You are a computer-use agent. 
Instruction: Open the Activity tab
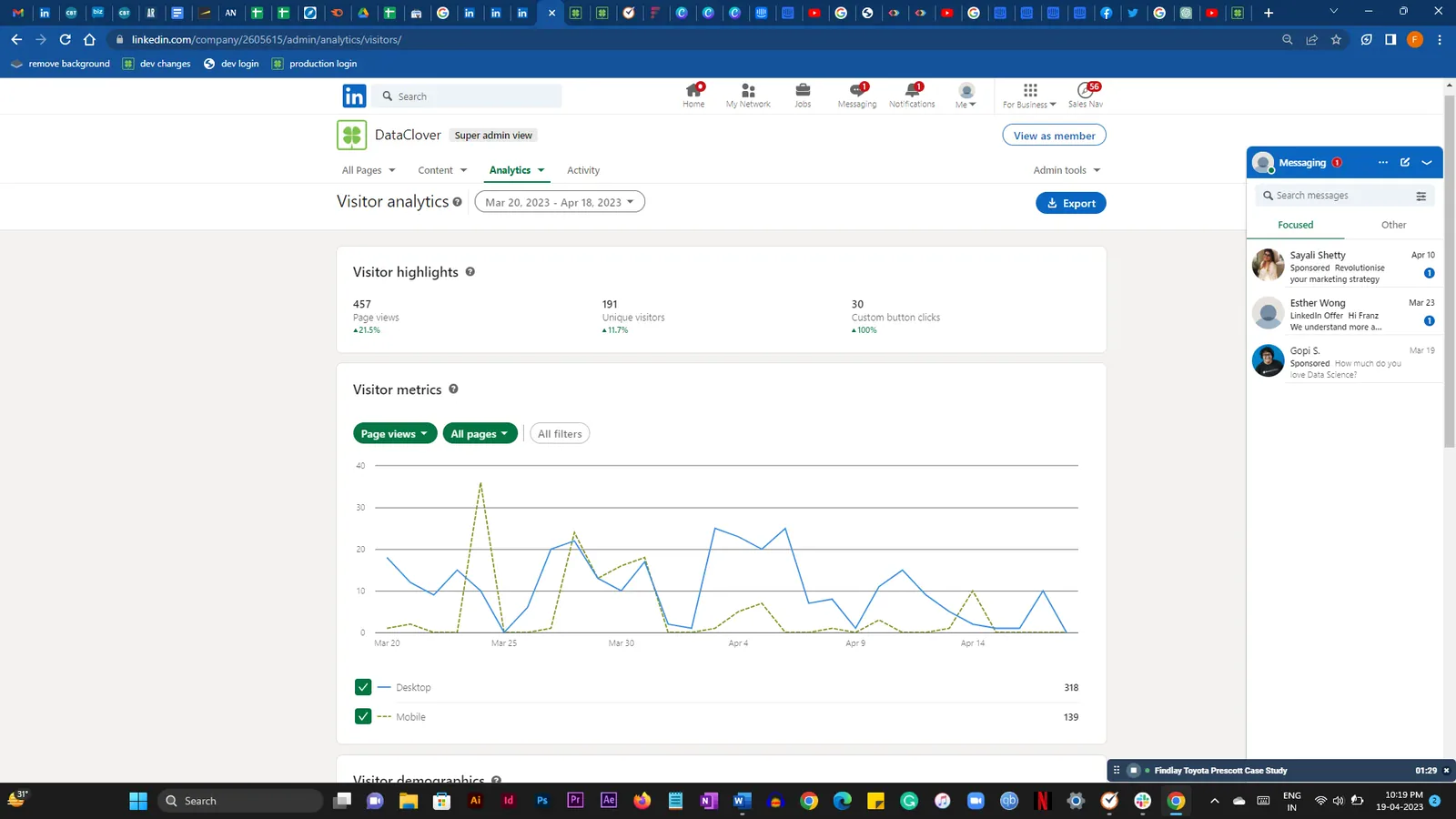pyautogui.click(x=583, y=170)
